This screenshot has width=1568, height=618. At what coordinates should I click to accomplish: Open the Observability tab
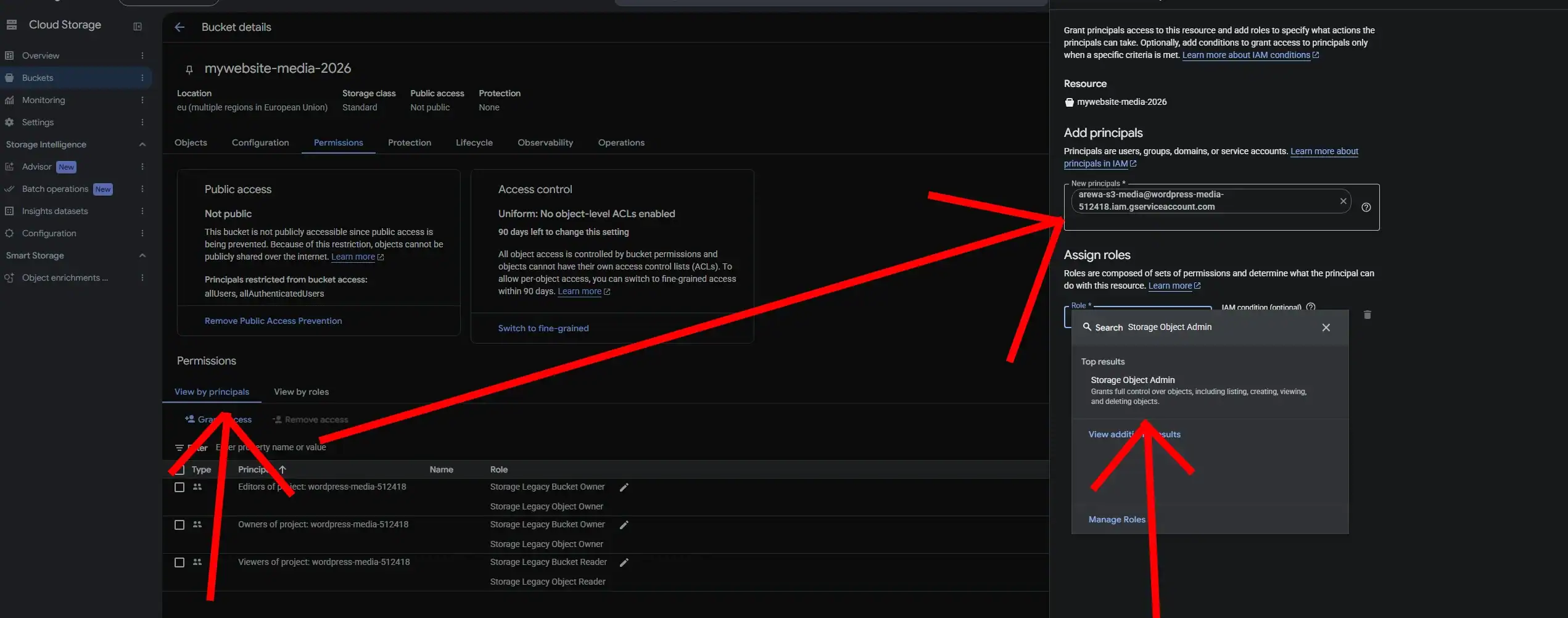pyautogui.click(x=545, y=142)
